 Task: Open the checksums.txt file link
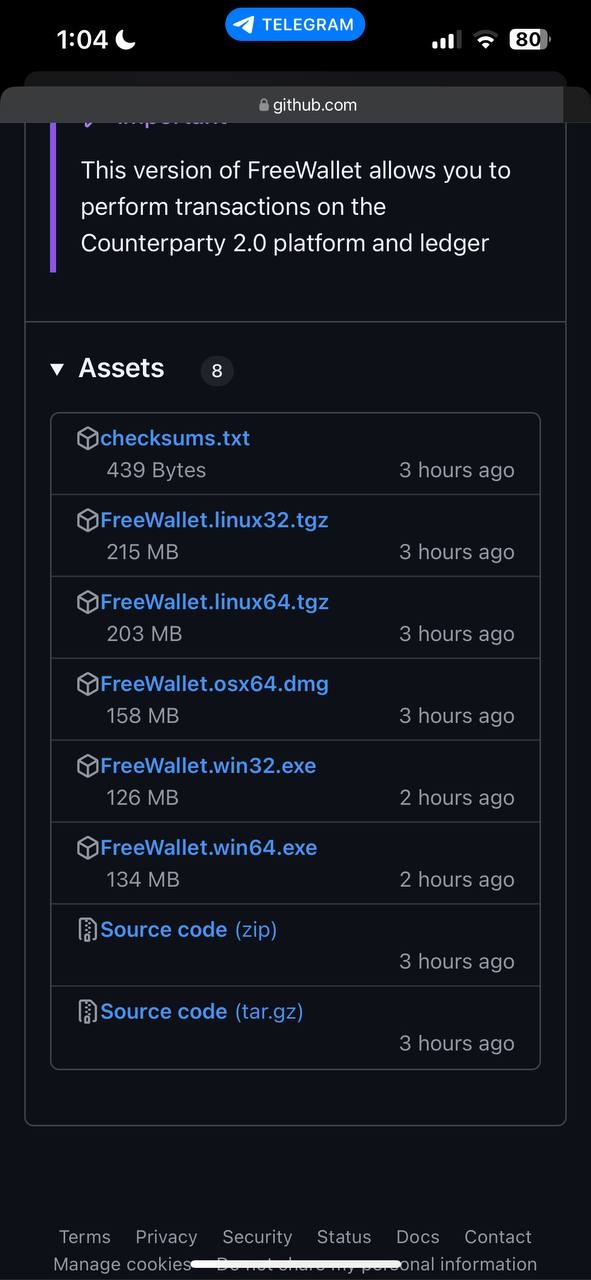click(x=175, y=438)
